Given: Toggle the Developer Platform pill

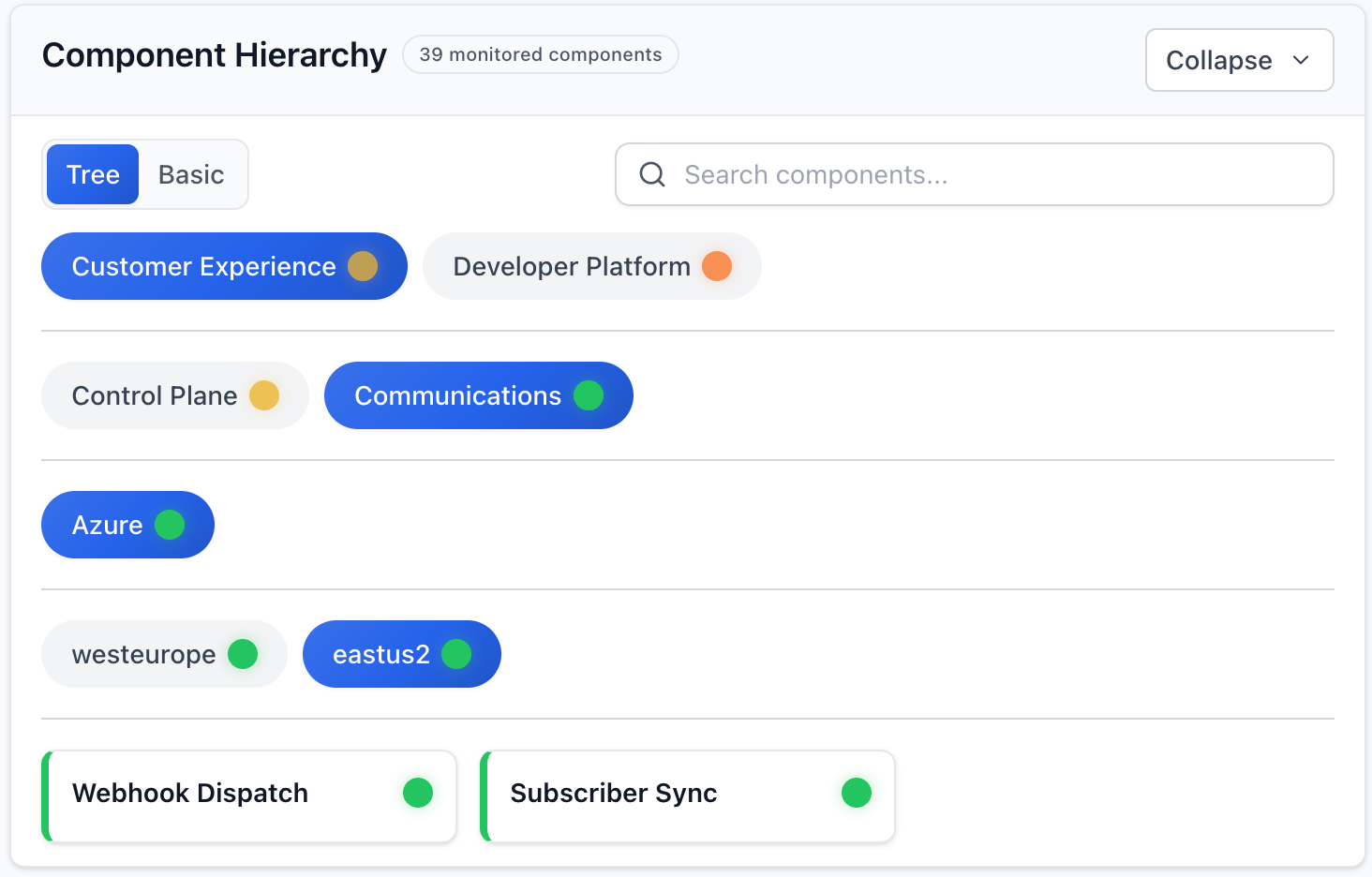Looking at the screenshot, I should pos(571,266).
